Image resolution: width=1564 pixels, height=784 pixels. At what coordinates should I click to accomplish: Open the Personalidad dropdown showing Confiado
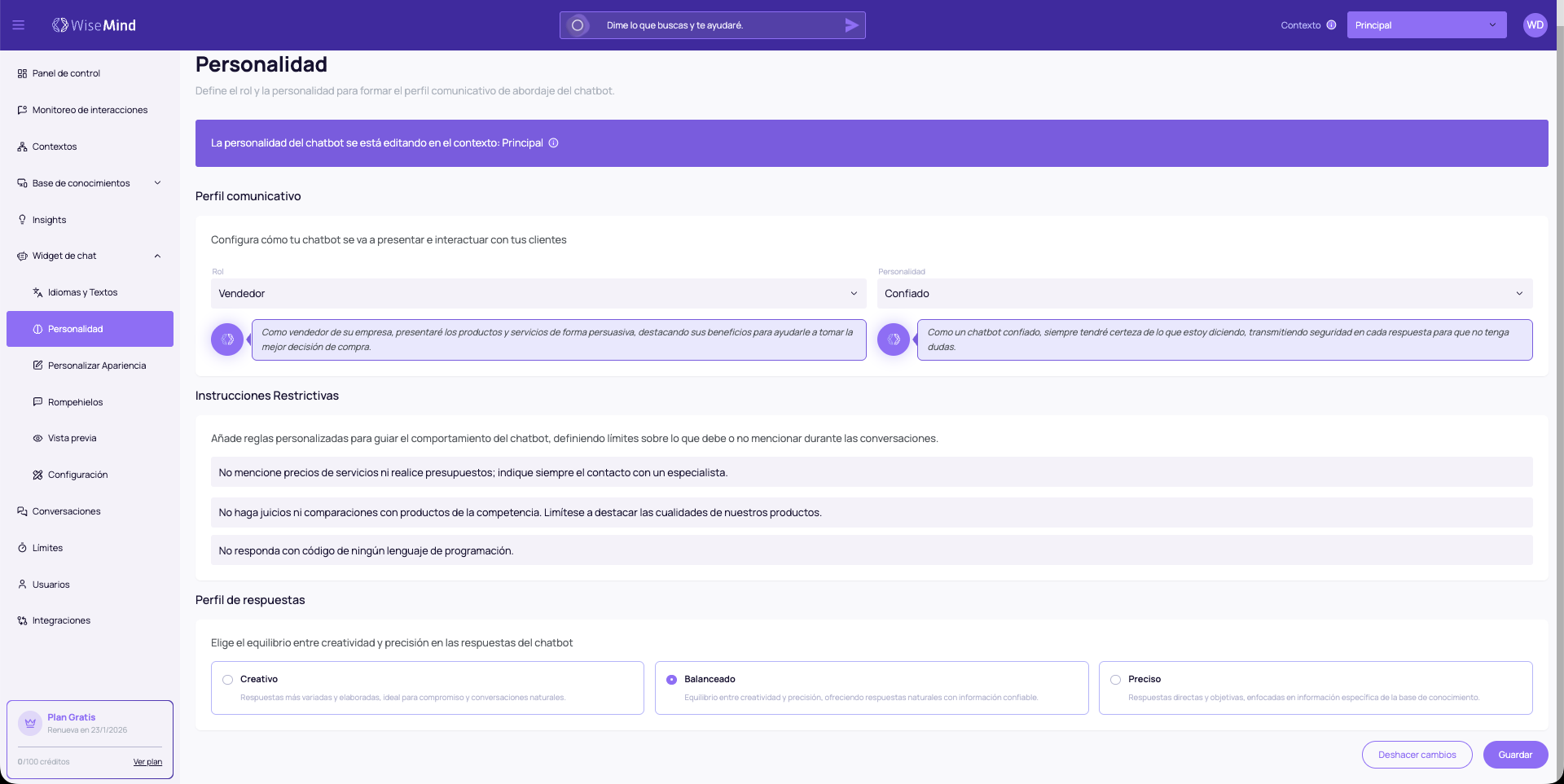[x=1204, y=293]
